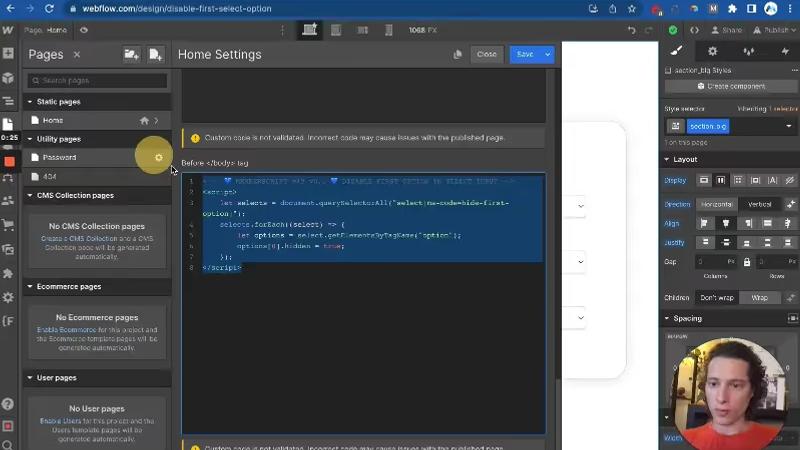Click the create new page icon
This screenshot has height=450, width=800.
pos(155,55)
